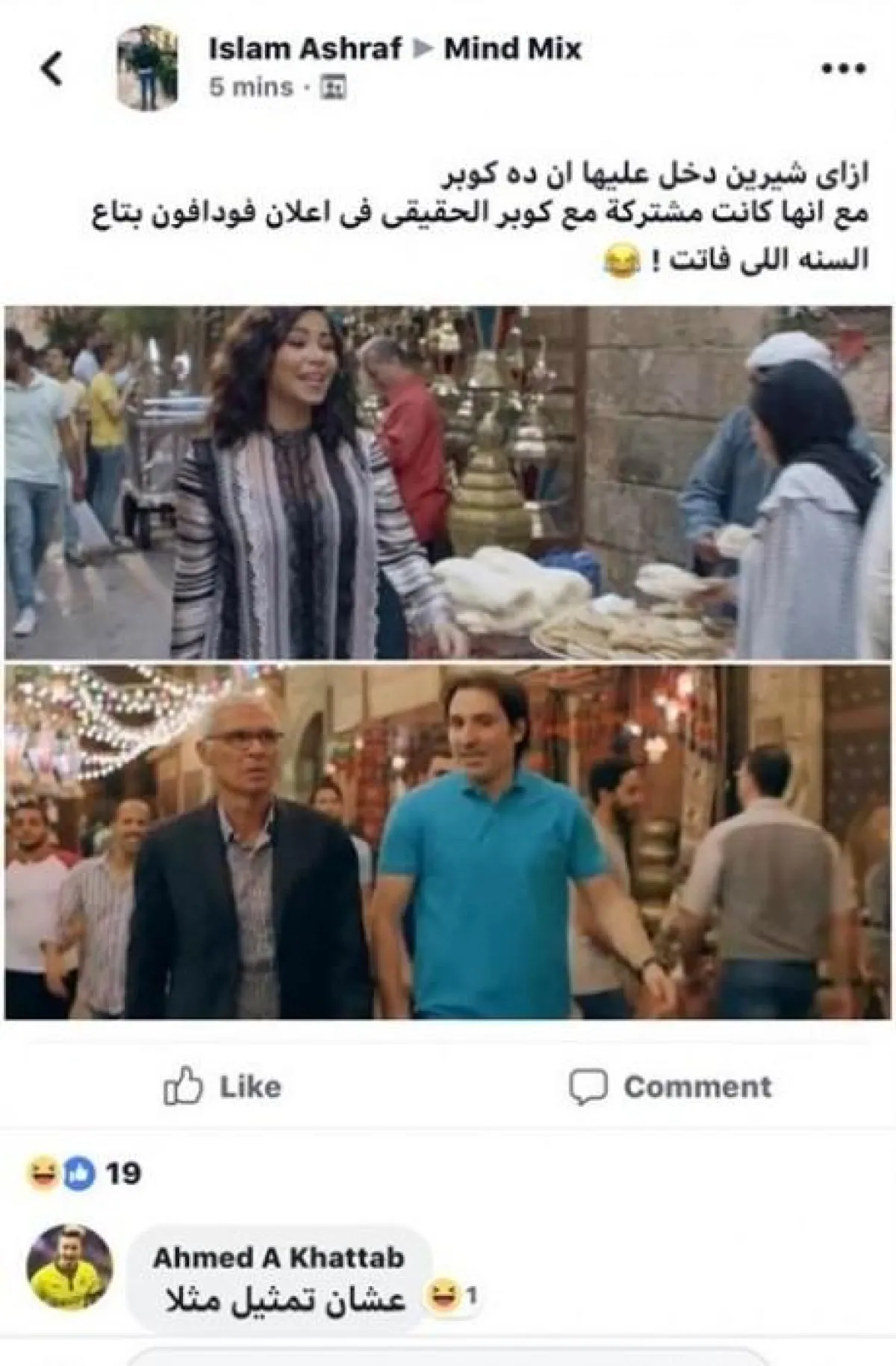Tap the thumbs-up Like icon
896x1366 pixels.
(x=183, y=1087)
